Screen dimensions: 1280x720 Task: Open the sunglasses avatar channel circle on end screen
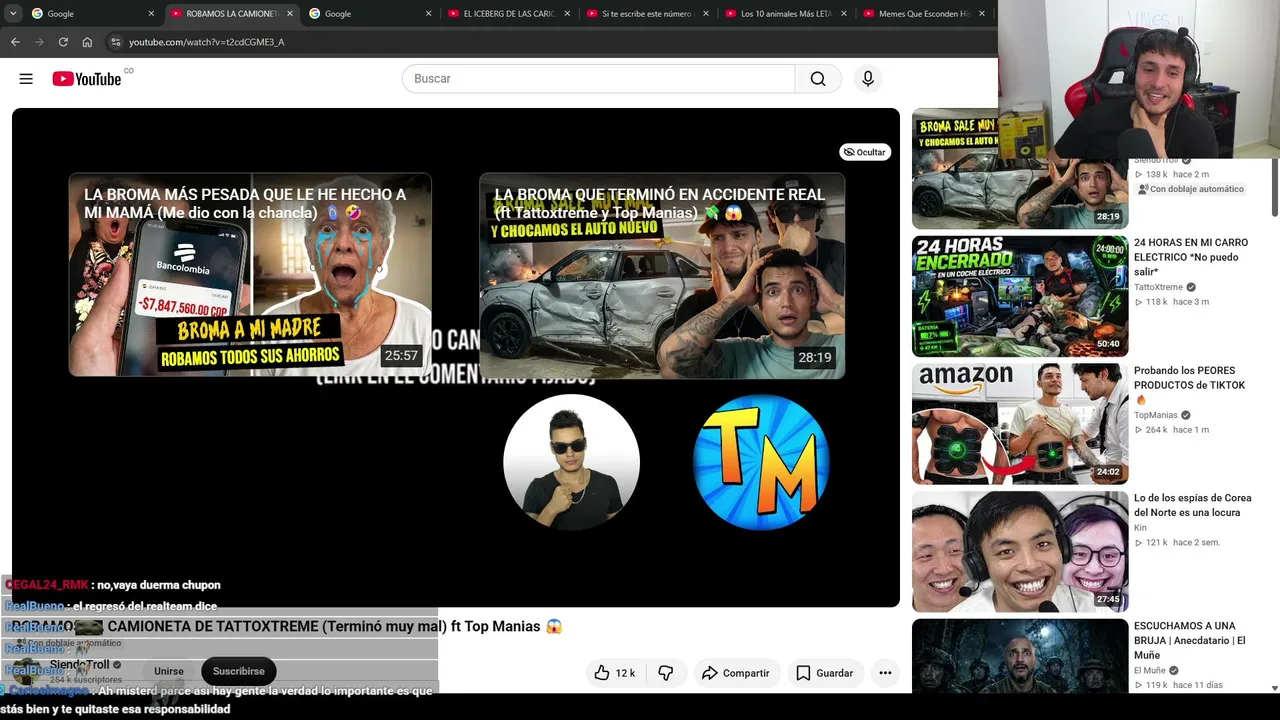pyautogui.click(x=571, y=462)
